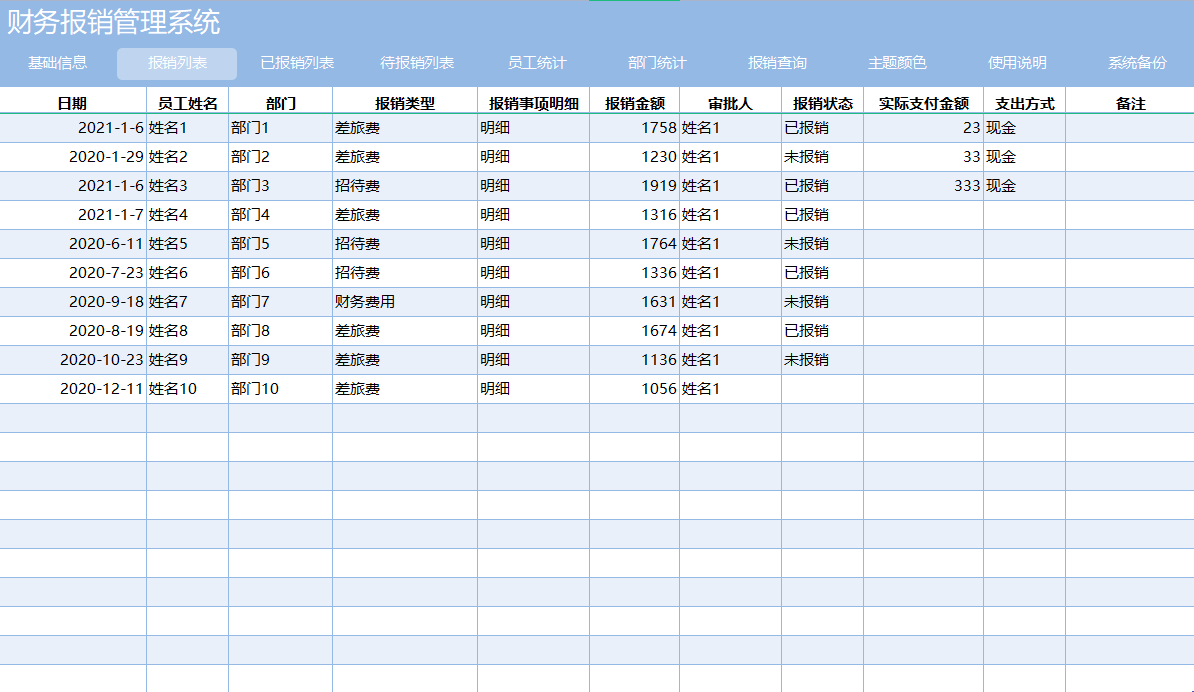Click the date cell 2020-1-29

73,157
